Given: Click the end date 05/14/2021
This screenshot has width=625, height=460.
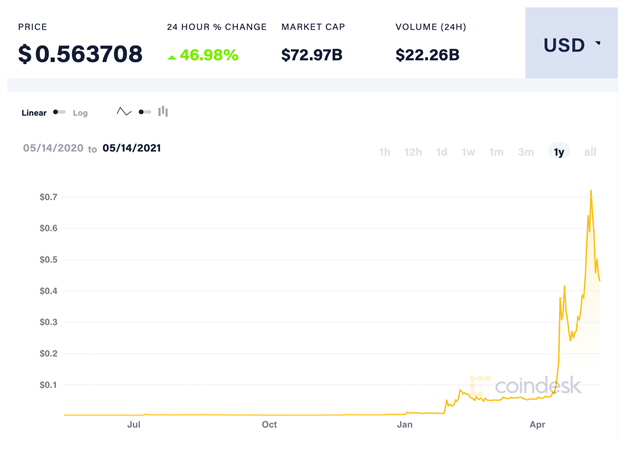Looking at the screenshot, I should [132, 148].
